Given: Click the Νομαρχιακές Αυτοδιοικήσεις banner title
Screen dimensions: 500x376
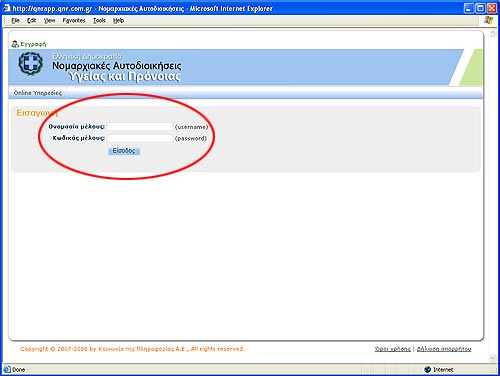Looking at the screenshot, I should coord(117,66).
